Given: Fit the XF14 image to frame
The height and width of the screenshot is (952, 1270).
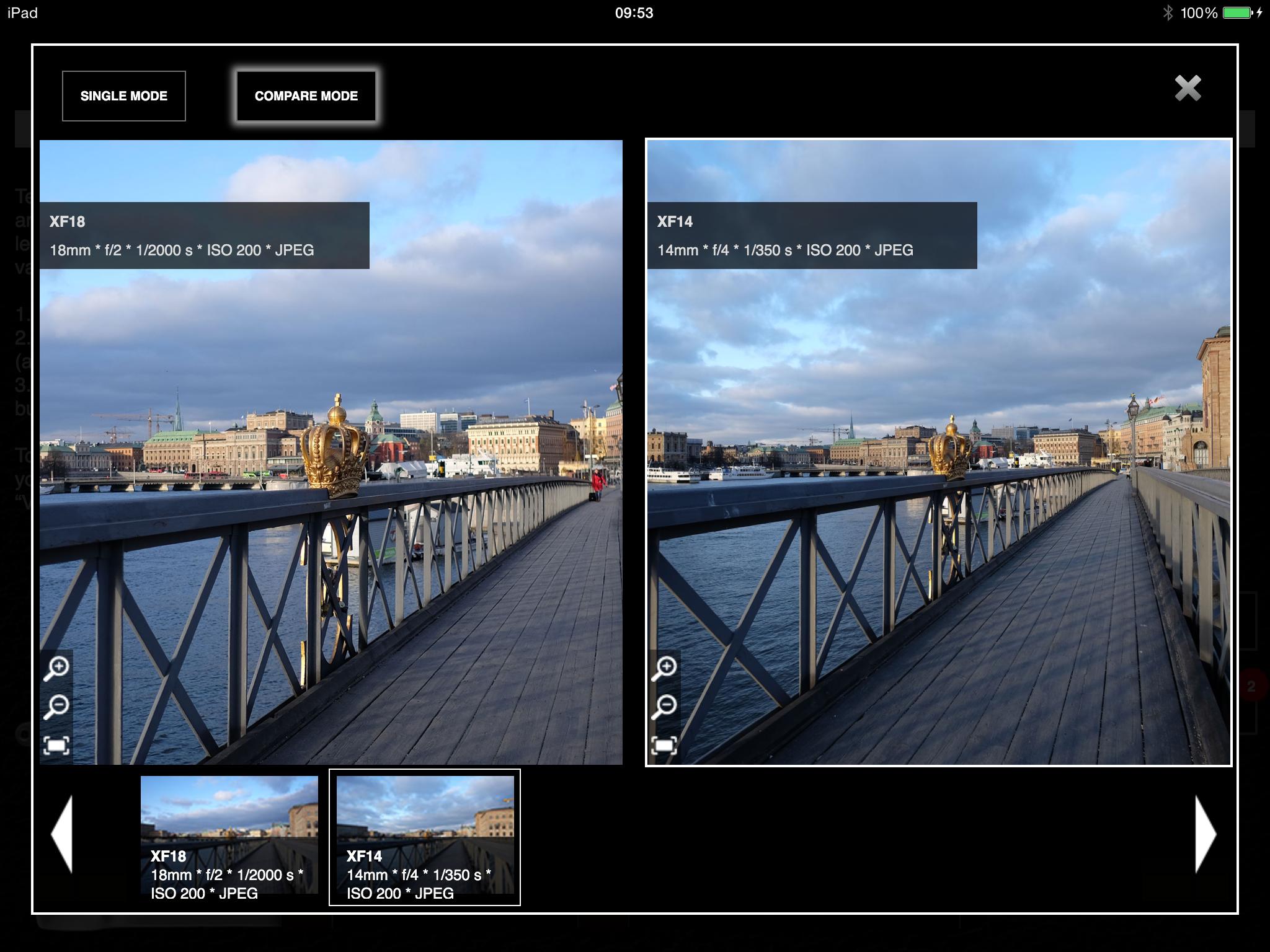Looking at the screenshot, I should point(664,745).
